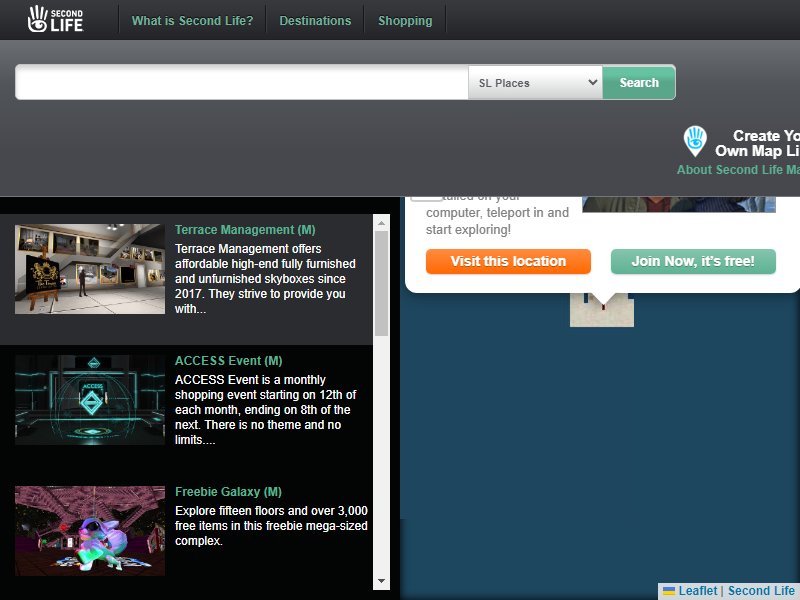This screenshot has height=600, width=800.
Task: Open the Freebie Galaxy thumbnail image
Action: (x=90, y=531)
